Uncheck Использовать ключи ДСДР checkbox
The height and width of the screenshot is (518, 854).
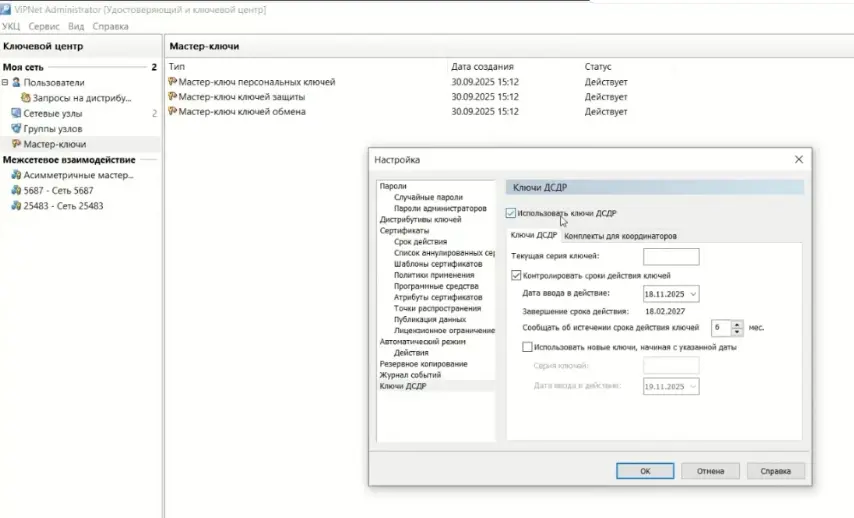512,213
